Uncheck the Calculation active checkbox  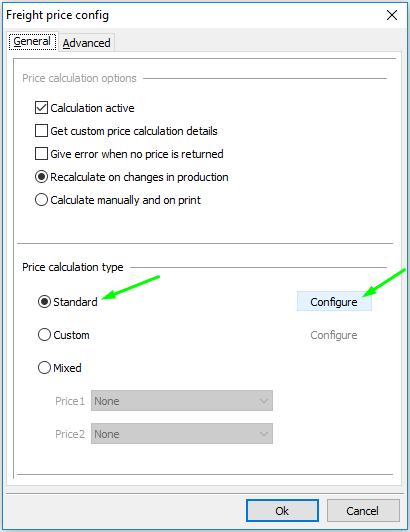[41, 108]
